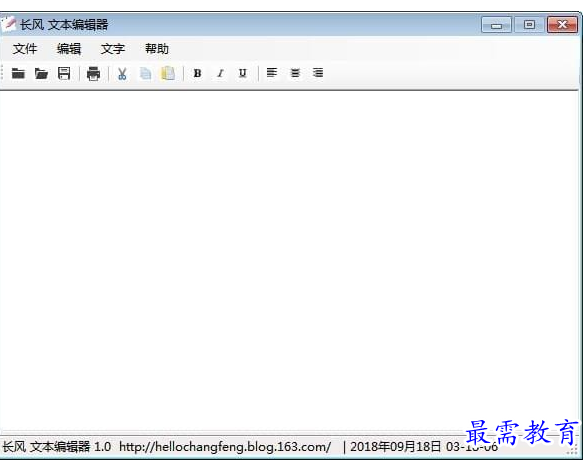
Task: Click the 2018年09月18日 date in status bar
Action: [395, 447]
